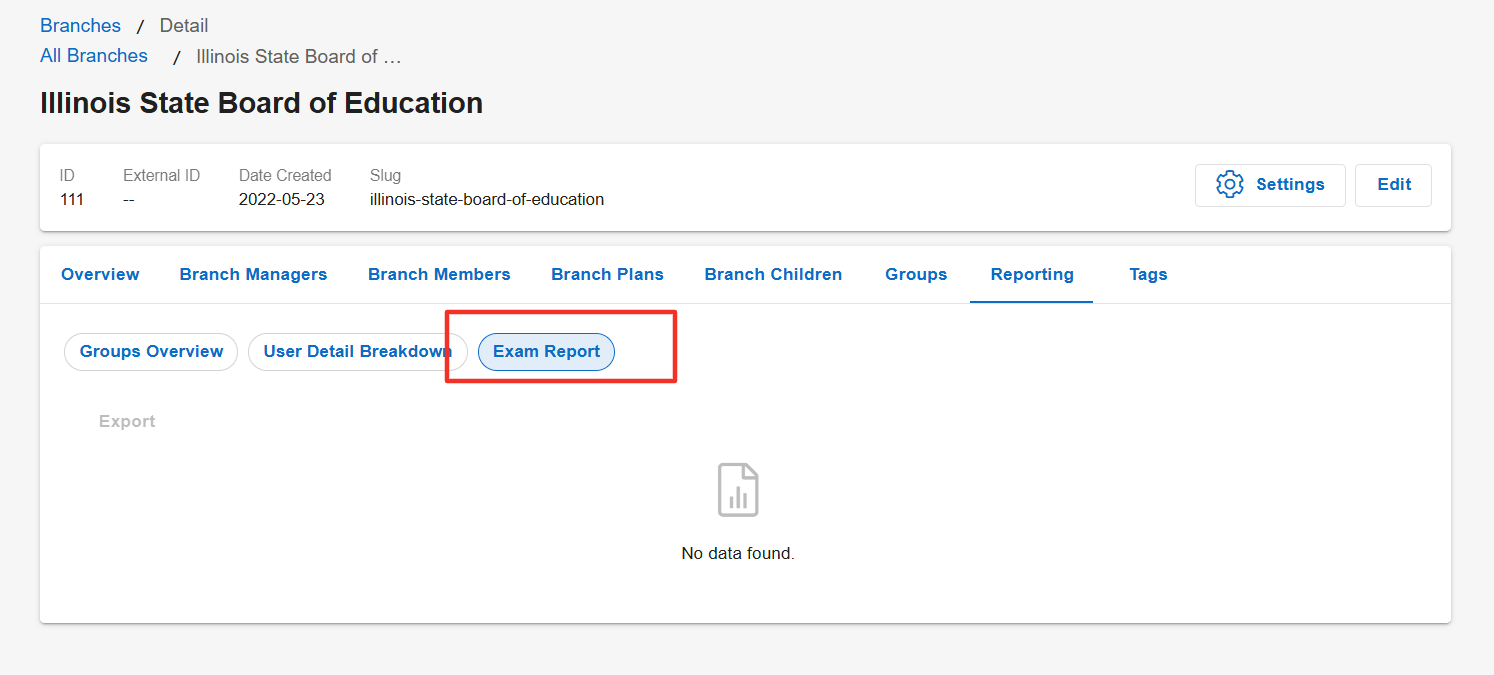Switch to the Groups tab
This screenshot has width=1494, height=675.
pyautogui.click(x=916, y=274)
